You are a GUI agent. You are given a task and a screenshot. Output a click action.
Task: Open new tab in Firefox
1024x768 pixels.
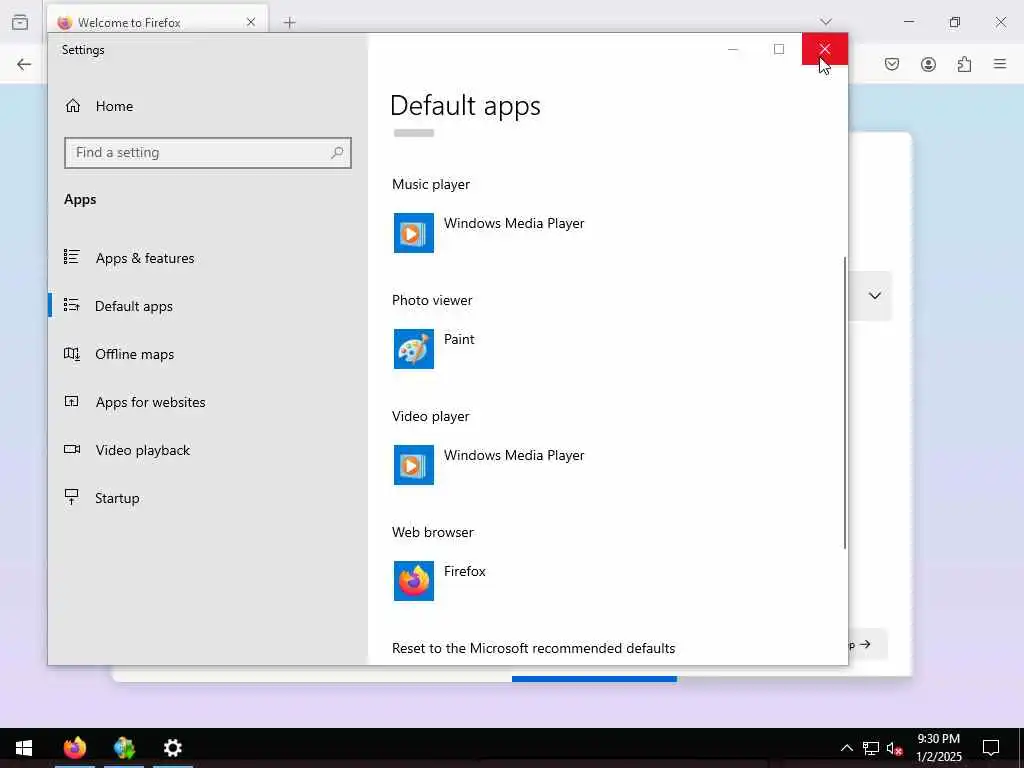290,23
